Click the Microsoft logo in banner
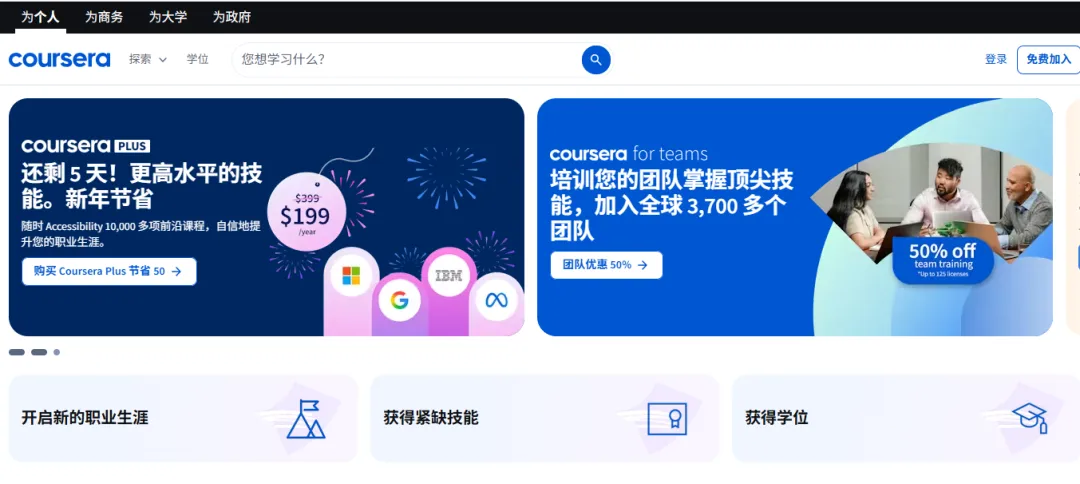1080x484 pixels. [351, 276]
